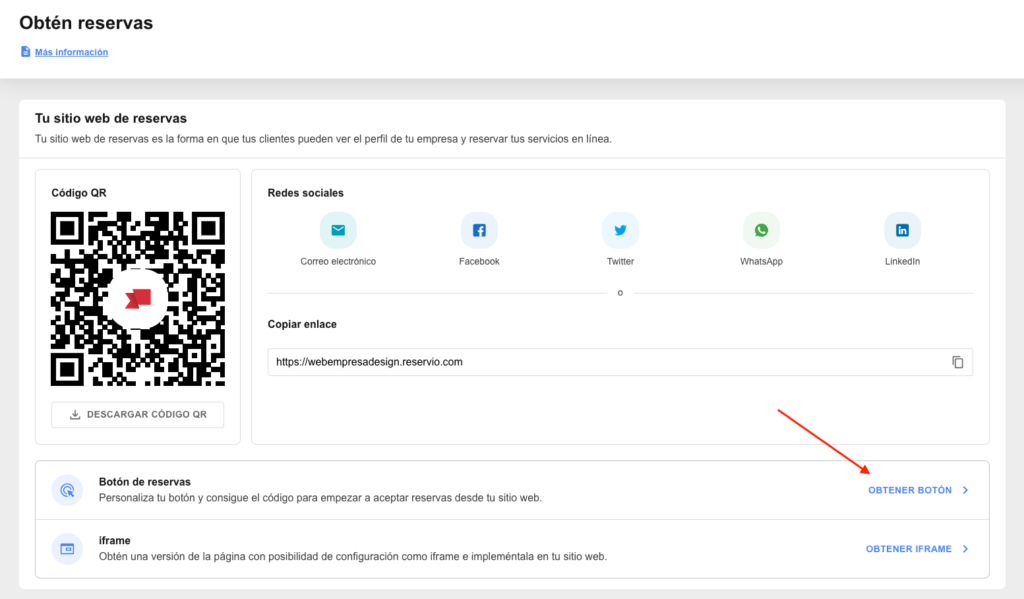Click the 'LinkedIn' label text
Screen dimensions: 1024x599
pyautogui.click(x=902, y=261)
